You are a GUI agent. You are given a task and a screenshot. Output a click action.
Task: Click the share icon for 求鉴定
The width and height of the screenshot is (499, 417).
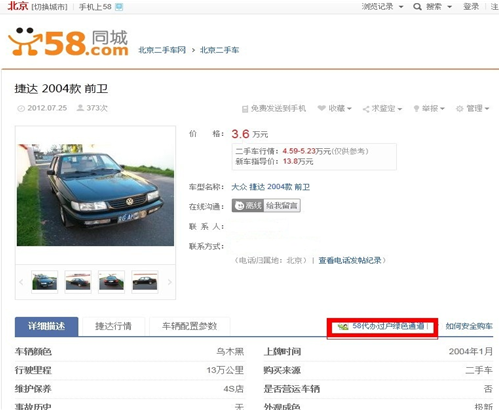pos(366,109)
